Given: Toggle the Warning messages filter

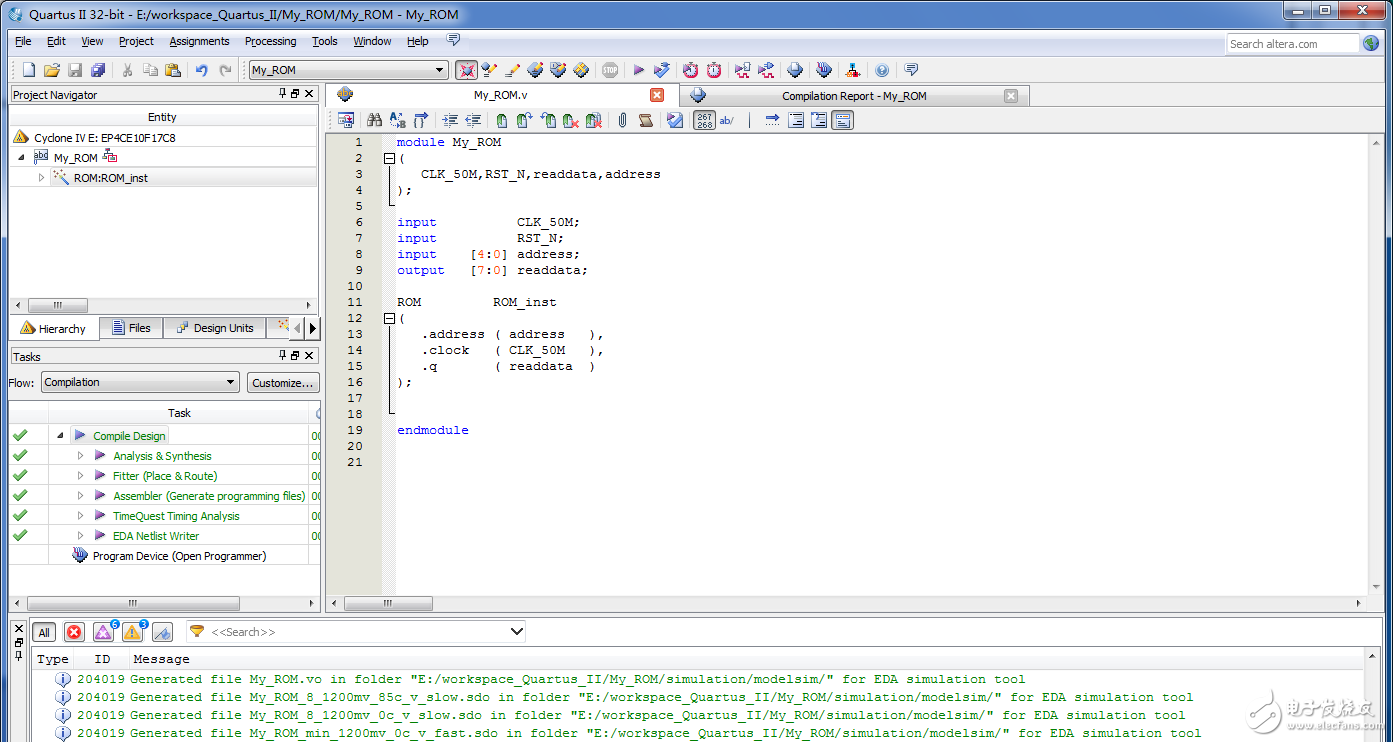Looking at the screenshot, I should tap(132, 632).
